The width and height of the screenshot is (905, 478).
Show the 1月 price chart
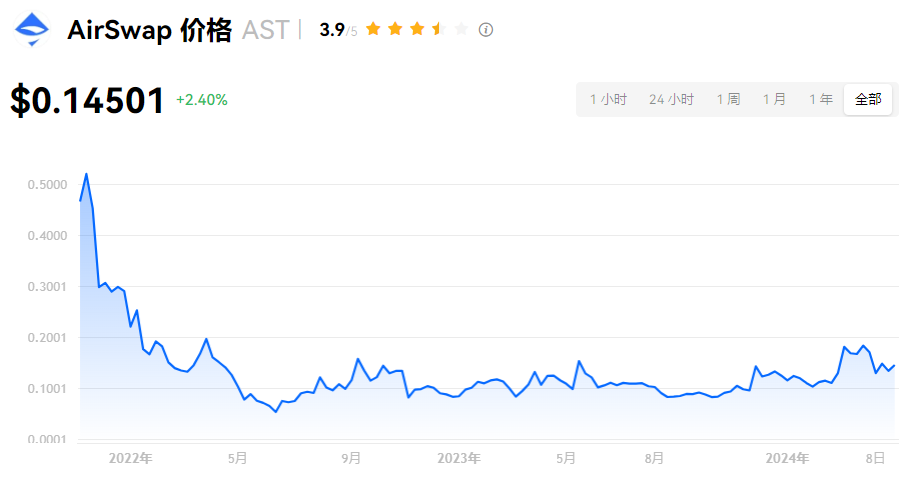pos(774,99)
